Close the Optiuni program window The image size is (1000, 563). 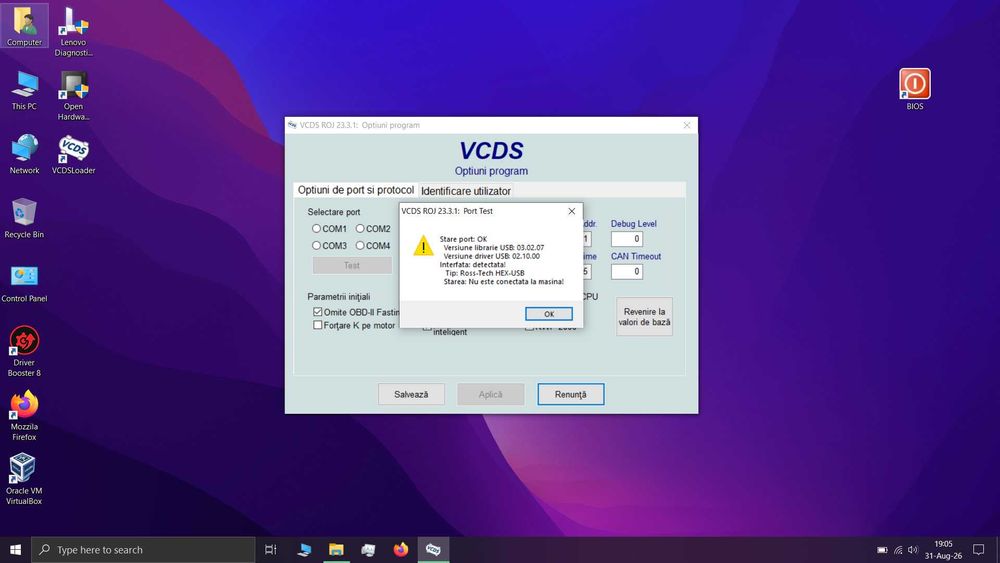point(687,125)
